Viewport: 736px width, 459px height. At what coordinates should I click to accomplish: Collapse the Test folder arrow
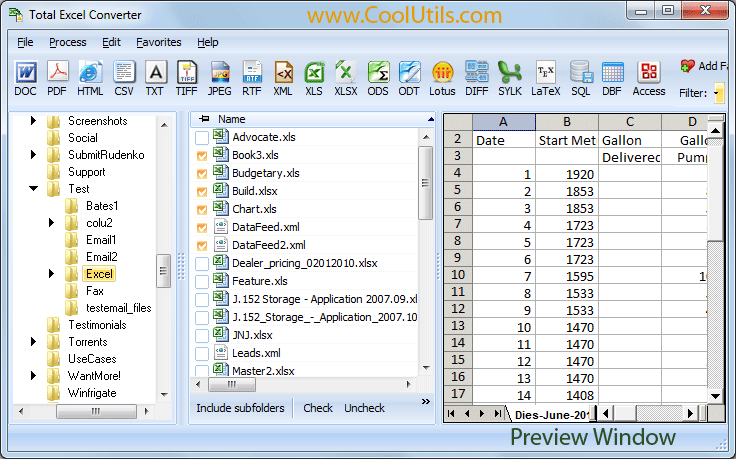coord(33,189)
